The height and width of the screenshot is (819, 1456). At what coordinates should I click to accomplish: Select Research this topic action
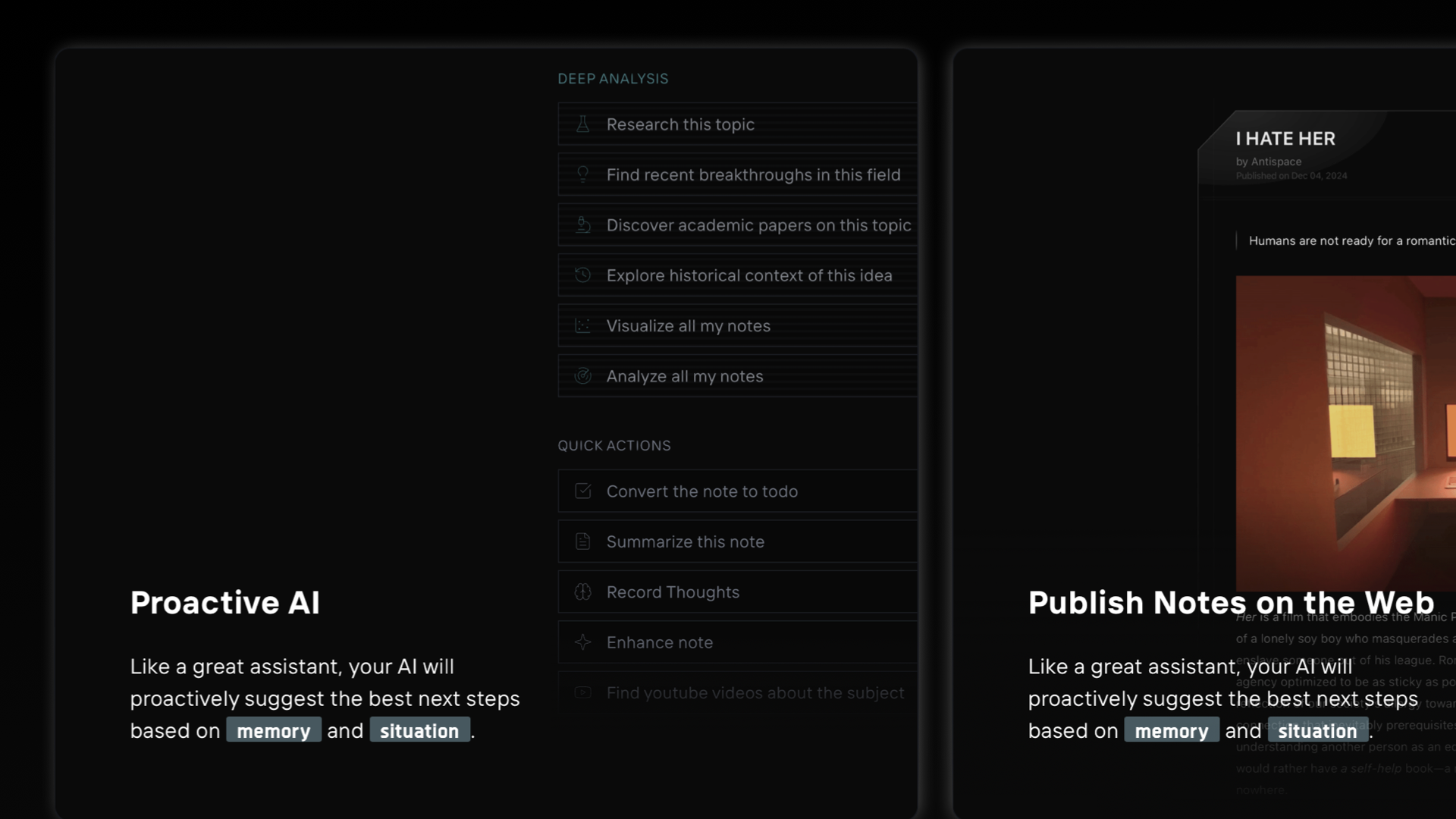tap(680, 124)
